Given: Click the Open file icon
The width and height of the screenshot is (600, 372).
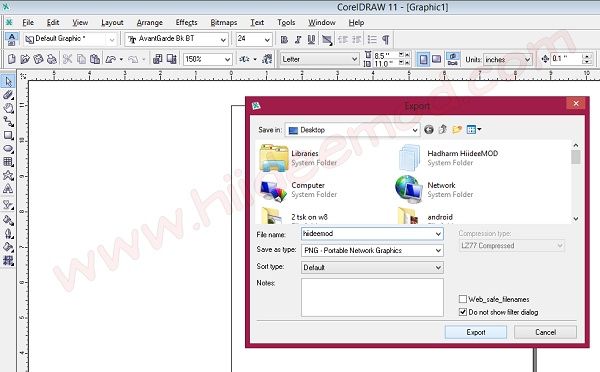Looking at the screenshot, I should click(x=25, y=59).
